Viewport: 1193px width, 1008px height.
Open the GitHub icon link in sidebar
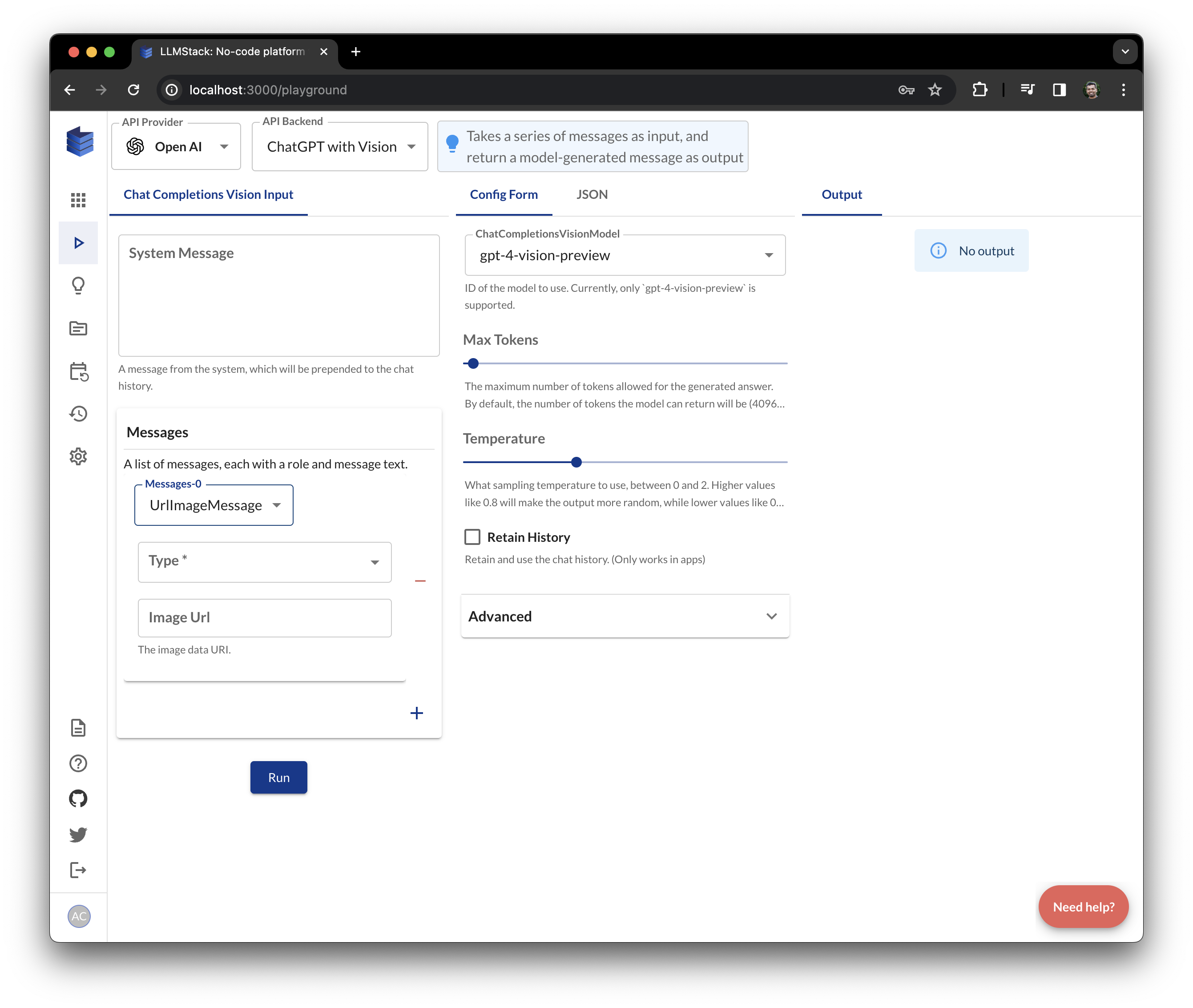pos(78,798)
